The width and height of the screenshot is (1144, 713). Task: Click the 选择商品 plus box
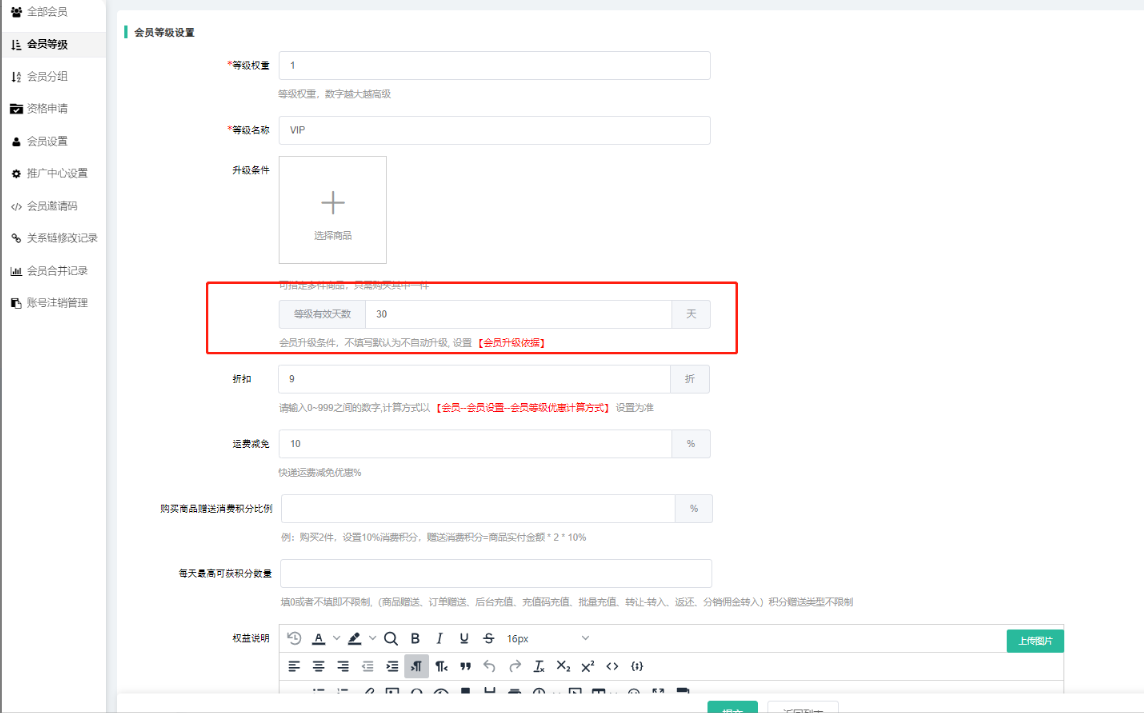point(333,210)
